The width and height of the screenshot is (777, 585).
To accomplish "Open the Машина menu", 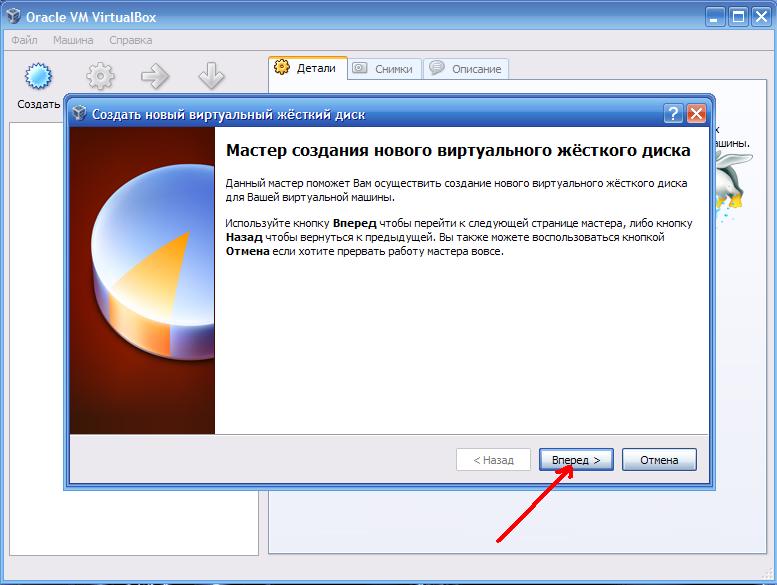I will [73, 40].
